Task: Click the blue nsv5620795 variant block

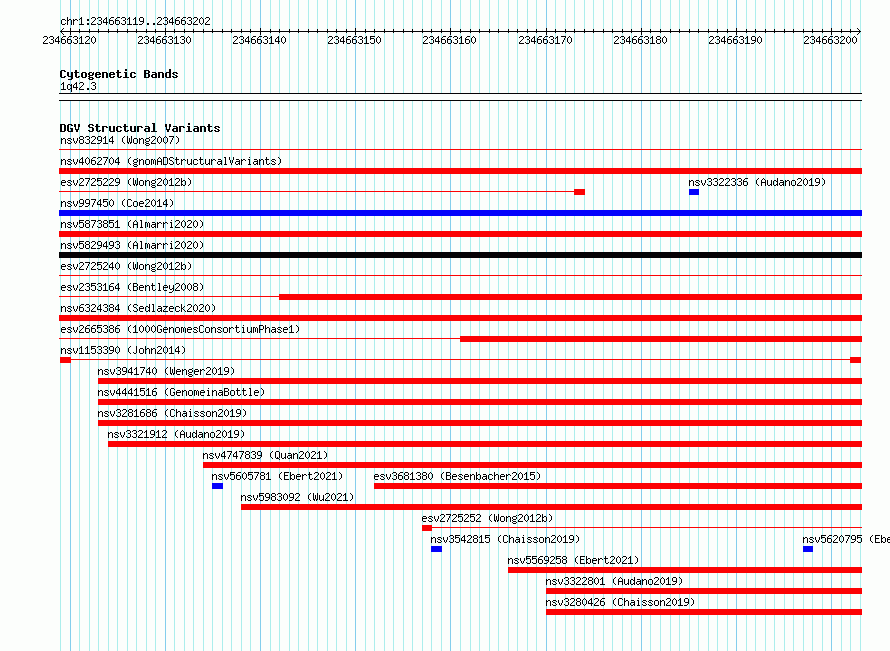Action: point(808,549)
